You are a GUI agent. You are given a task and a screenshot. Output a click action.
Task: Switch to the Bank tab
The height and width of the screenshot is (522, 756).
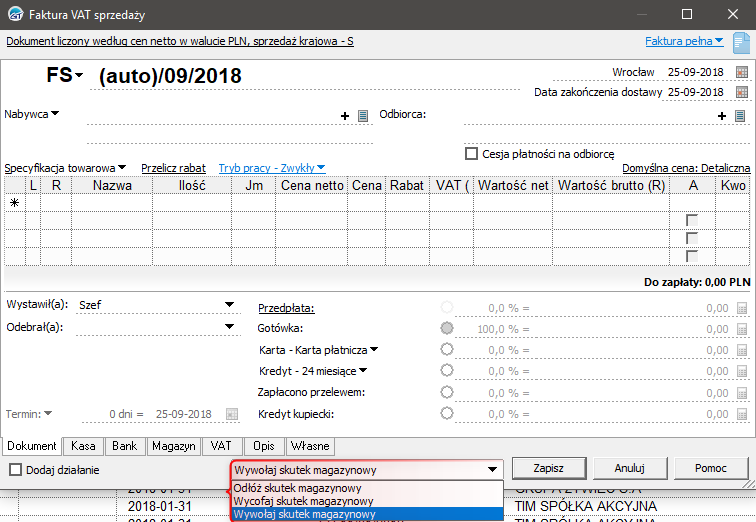124,446
